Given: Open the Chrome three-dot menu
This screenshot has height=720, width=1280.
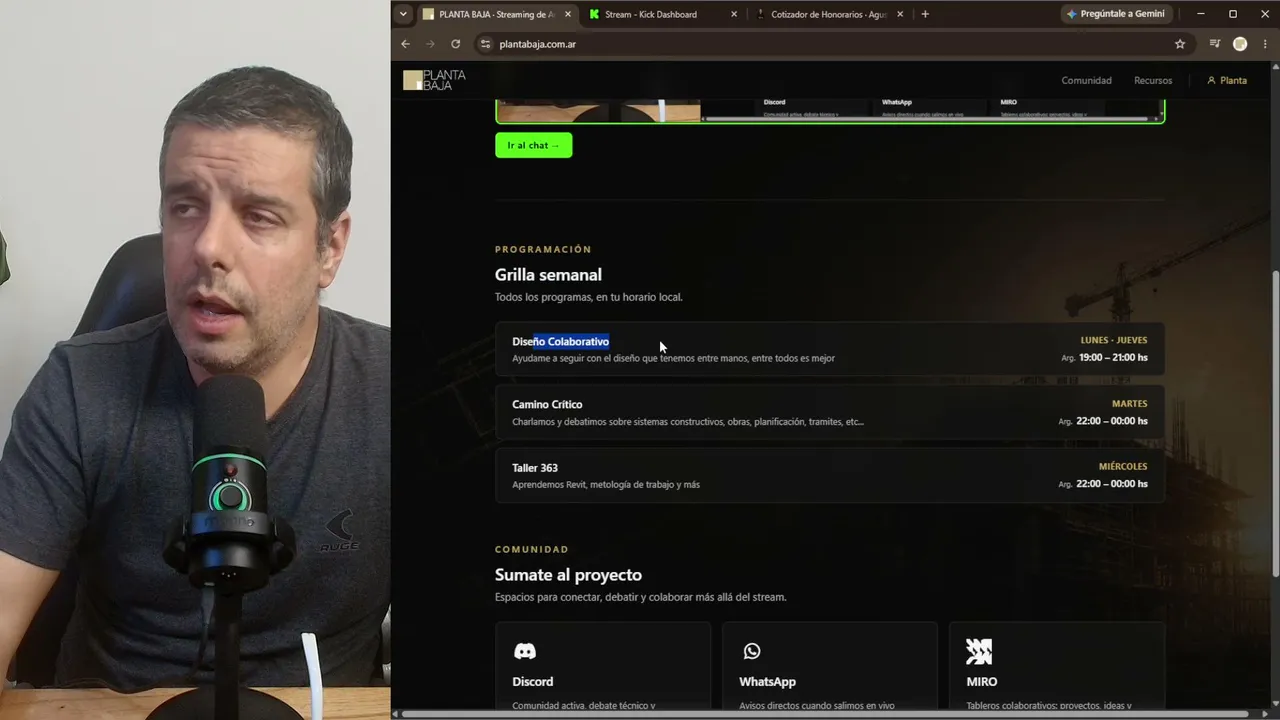Looking at the screenshot, I should (1265, 44).
